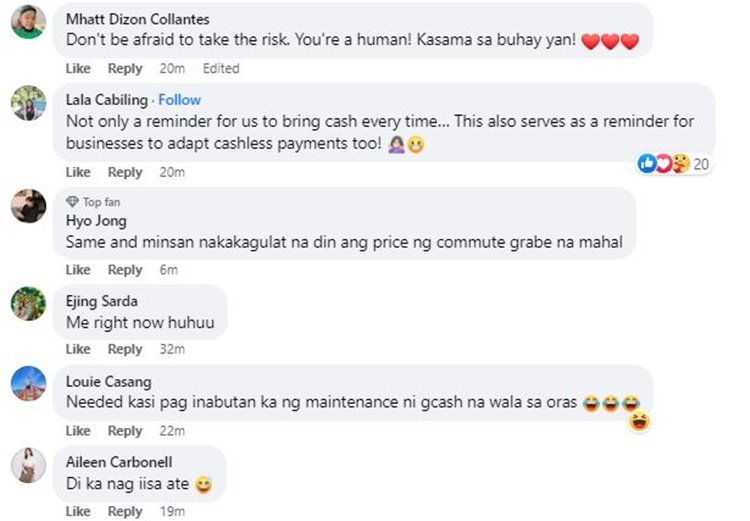Click Louie Casang's avatar
Viewport: 750px width, 521px height.
[27, 384]
